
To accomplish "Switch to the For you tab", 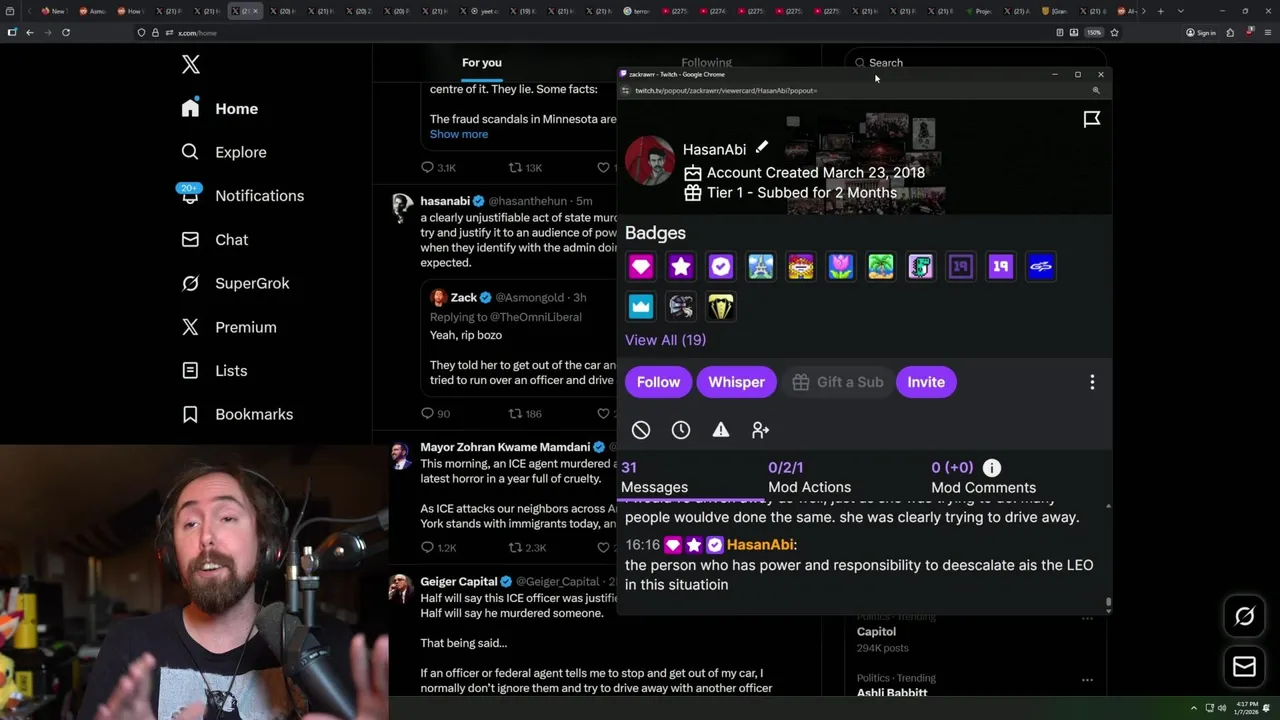I will [482, 63].
